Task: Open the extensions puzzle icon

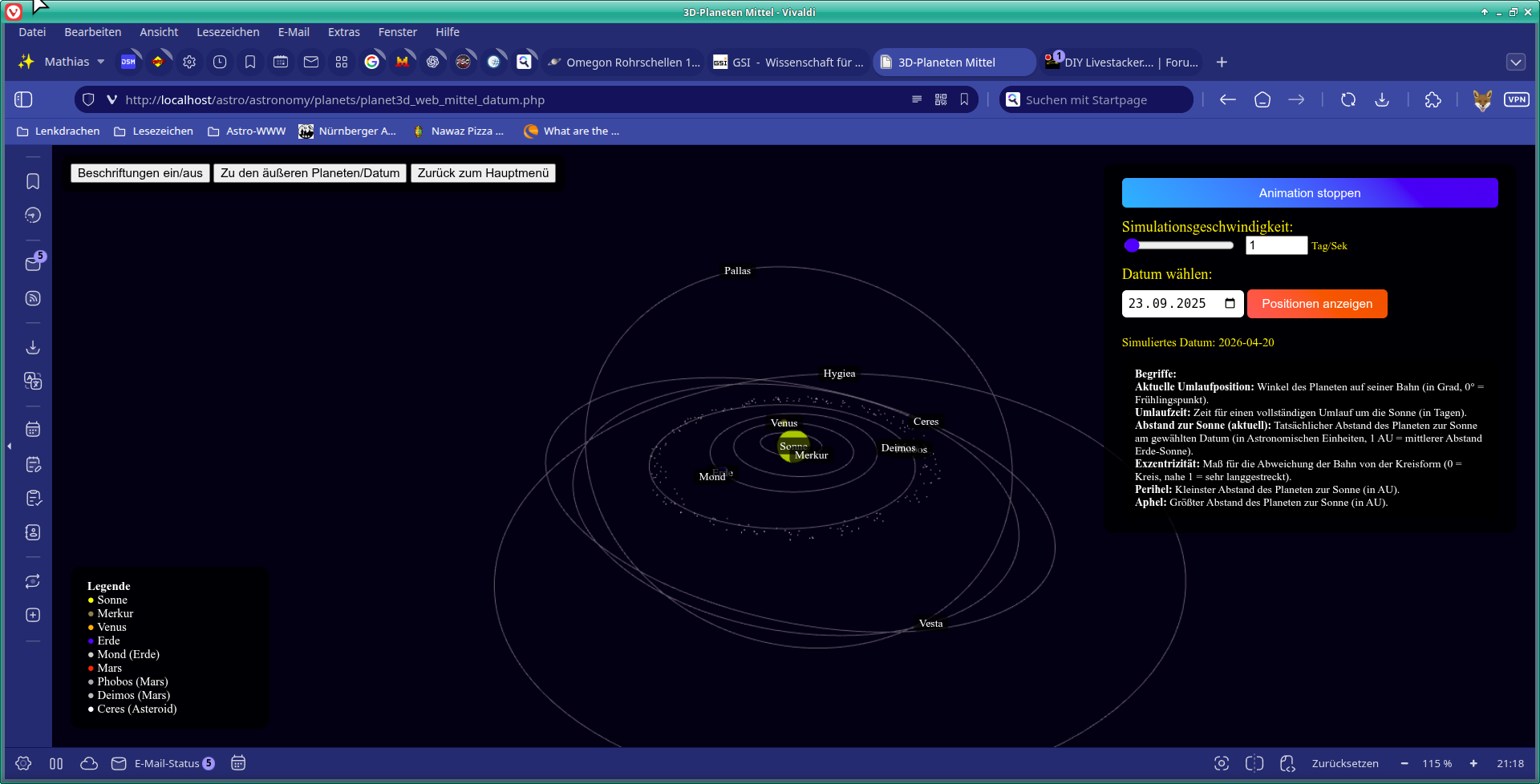Action: [x=1433, y=99]
